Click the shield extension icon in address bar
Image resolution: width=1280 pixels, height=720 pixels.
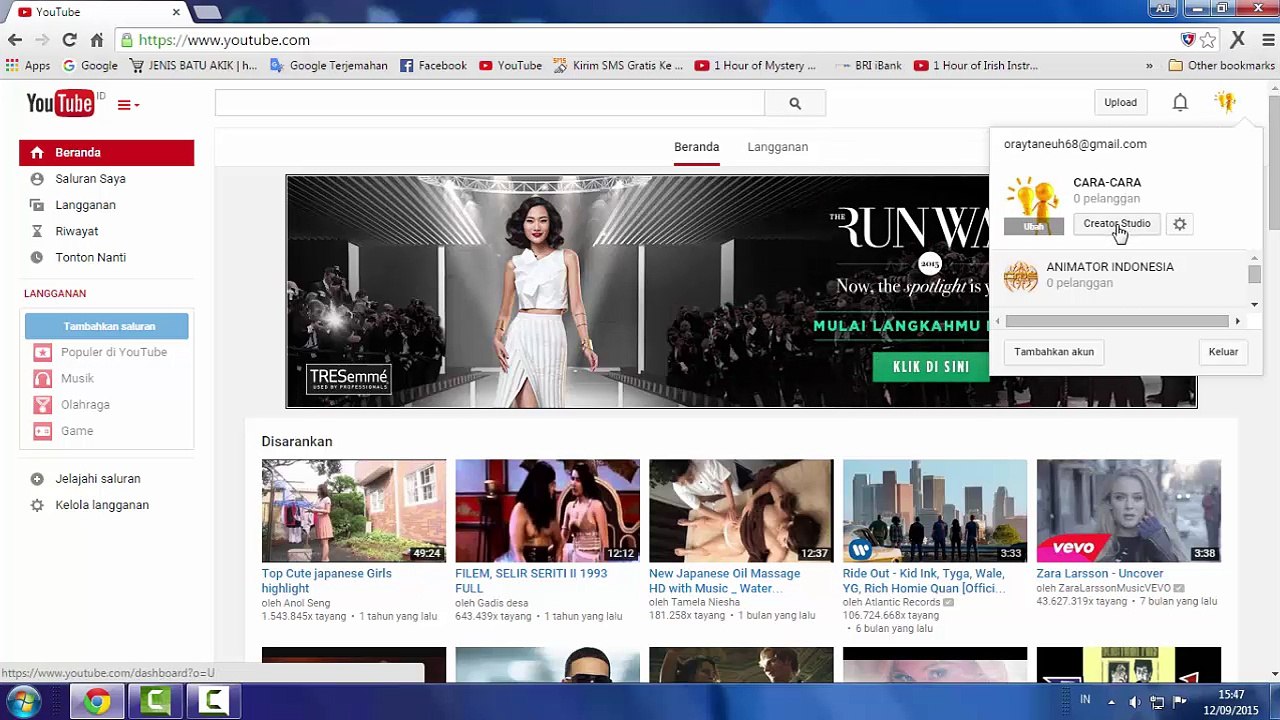(1188, 40)
